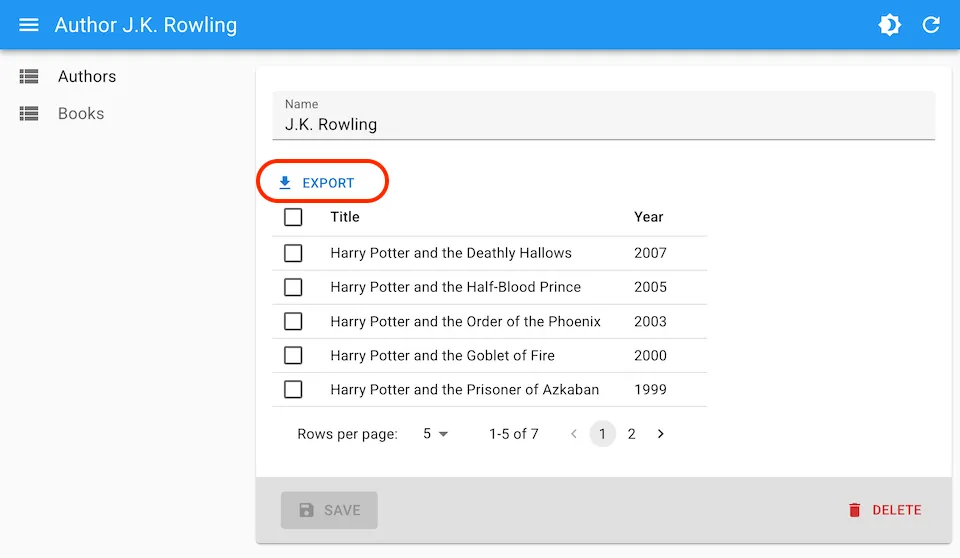The image size is (960, 558).
Task: Toggle the light/dark theme icon
Action: 889,25
